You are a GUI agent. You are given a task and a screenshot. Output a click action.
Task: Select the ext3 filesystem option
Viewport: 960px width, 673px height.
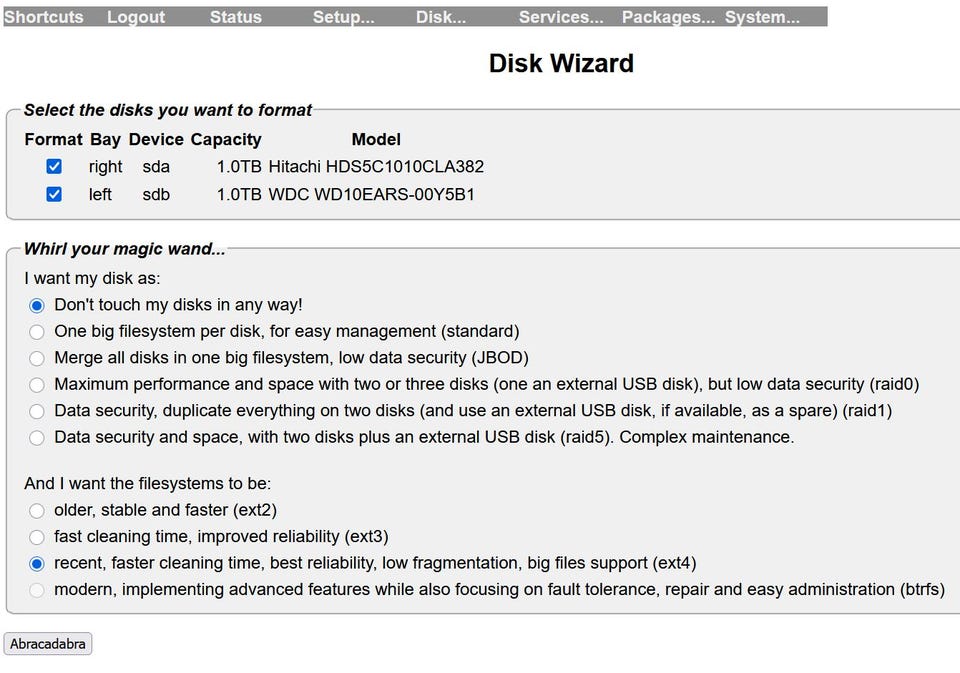pyautogui.click(x=37, y=537)
